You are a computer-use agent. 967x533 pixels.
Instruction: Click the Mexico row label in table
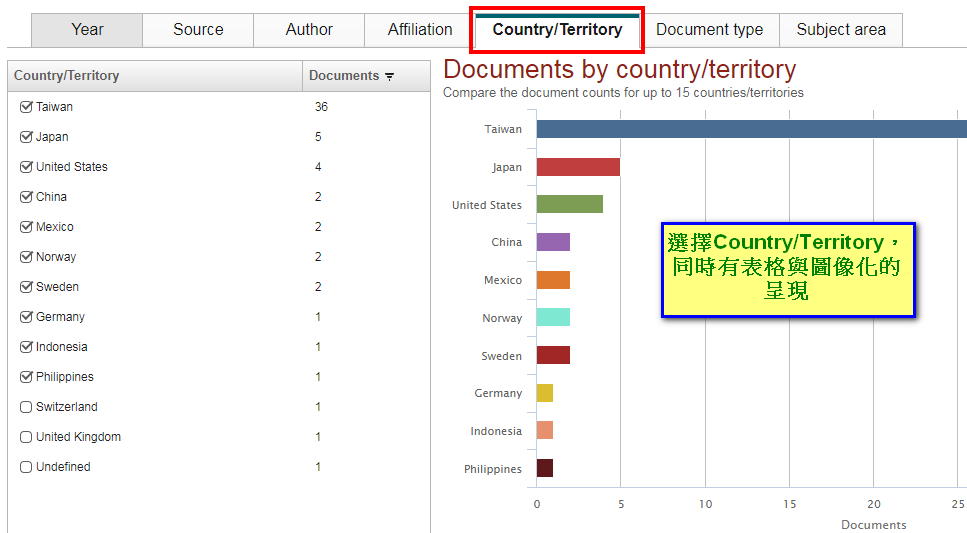55,227
